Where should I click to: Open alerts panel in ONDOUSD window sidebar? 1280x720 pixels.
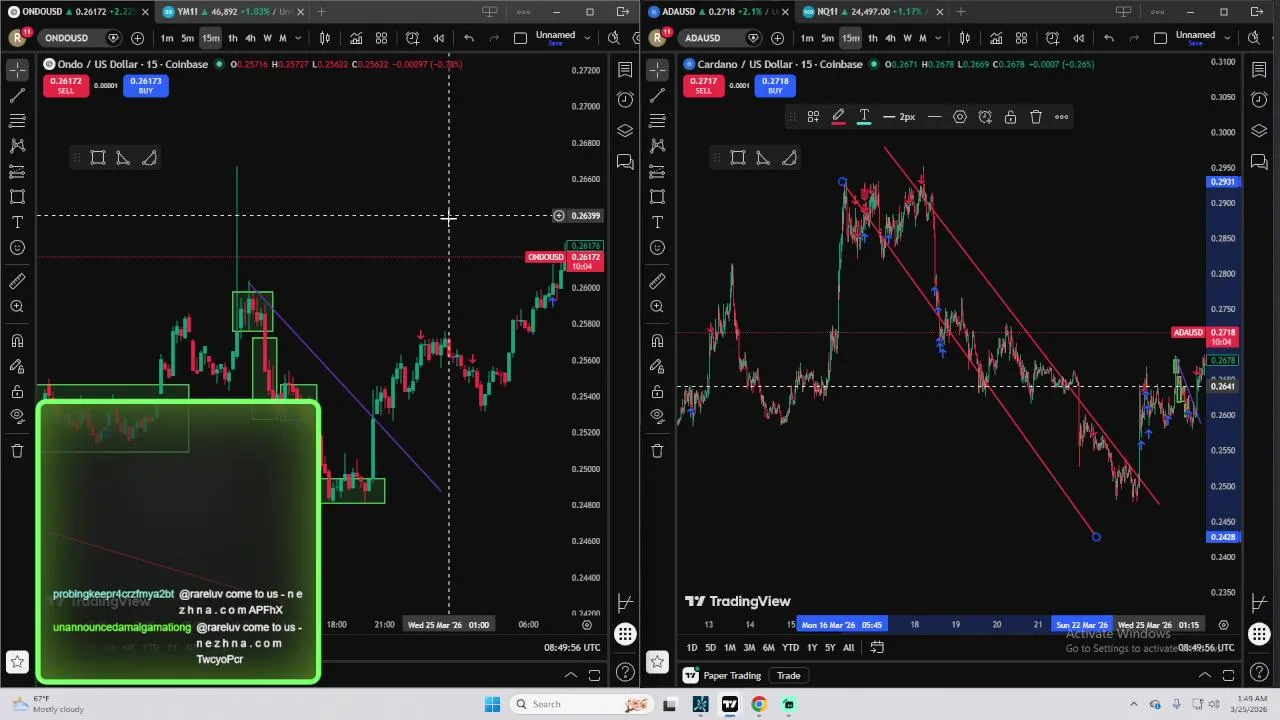[625, 100]
